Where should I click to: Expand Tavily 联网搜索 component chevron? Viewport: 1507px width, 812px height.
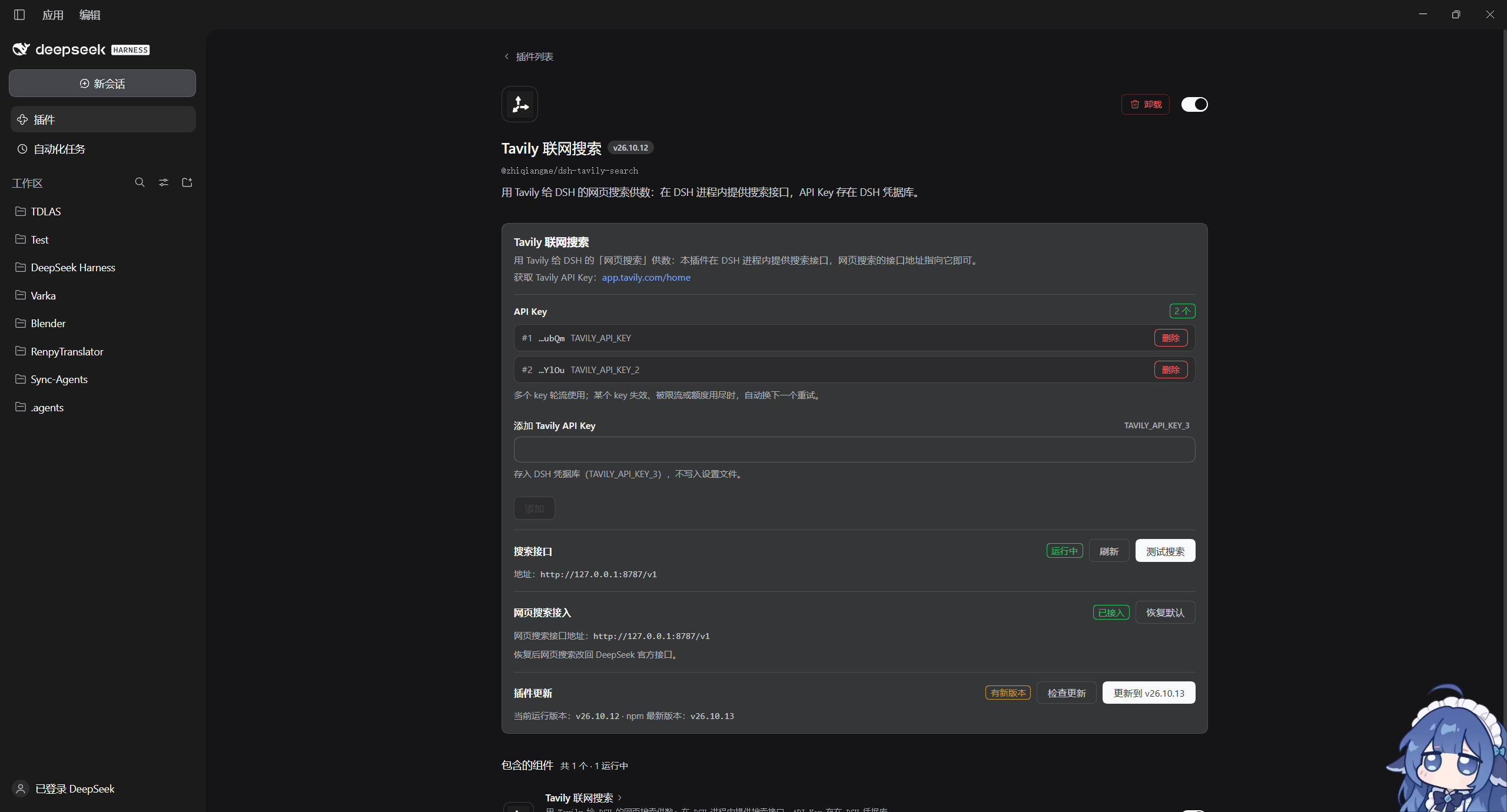click(x=620, y=798)
